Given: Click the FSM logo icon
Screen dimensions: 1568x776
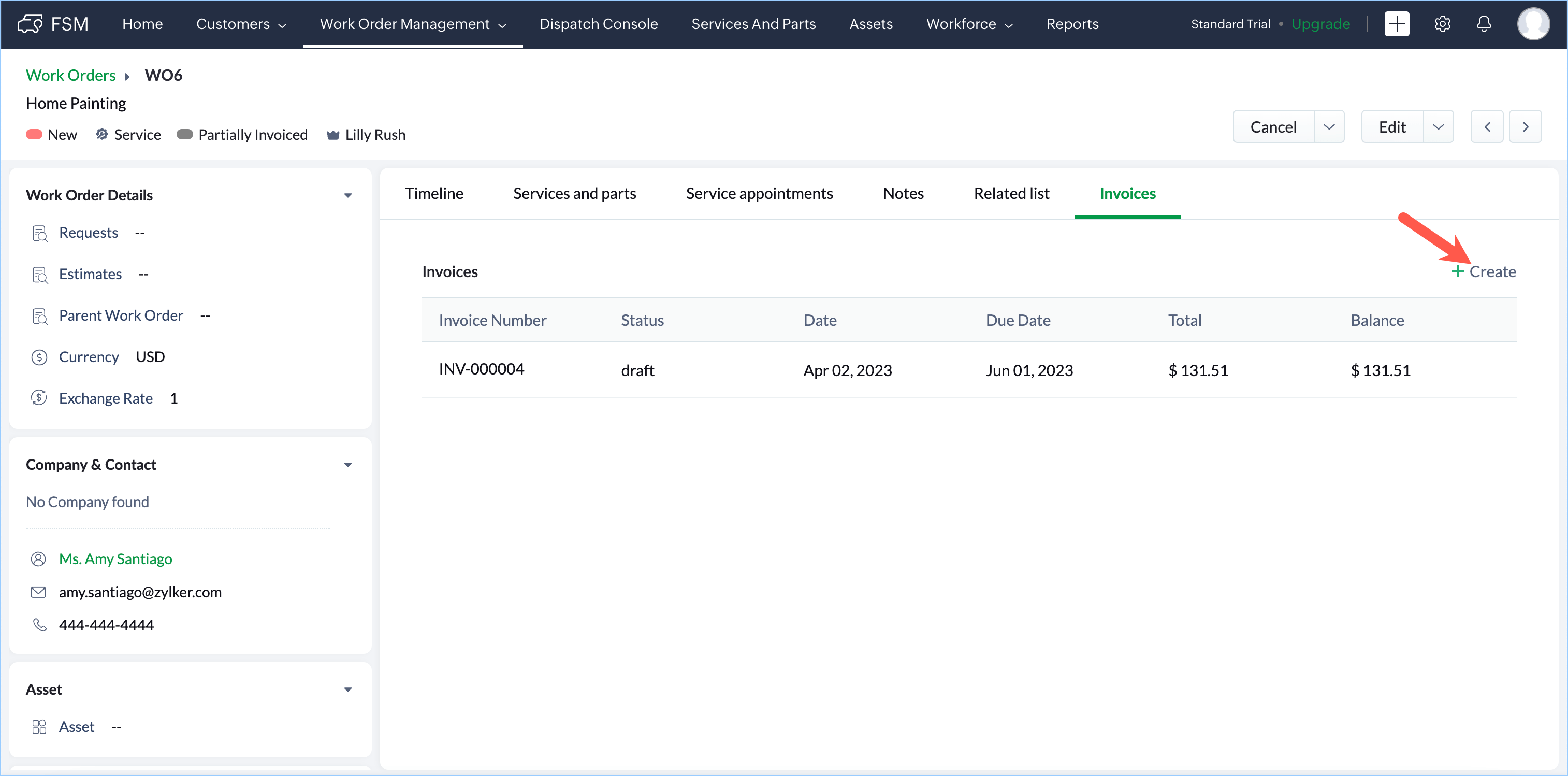Looking at the screenshot, I should (x=30, y=24).
